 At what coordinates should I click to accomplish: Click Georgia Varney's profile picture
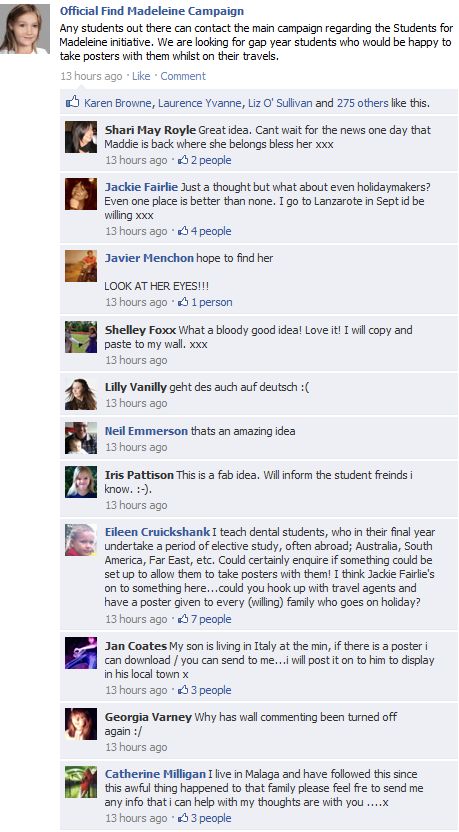[x=81, y=724]
